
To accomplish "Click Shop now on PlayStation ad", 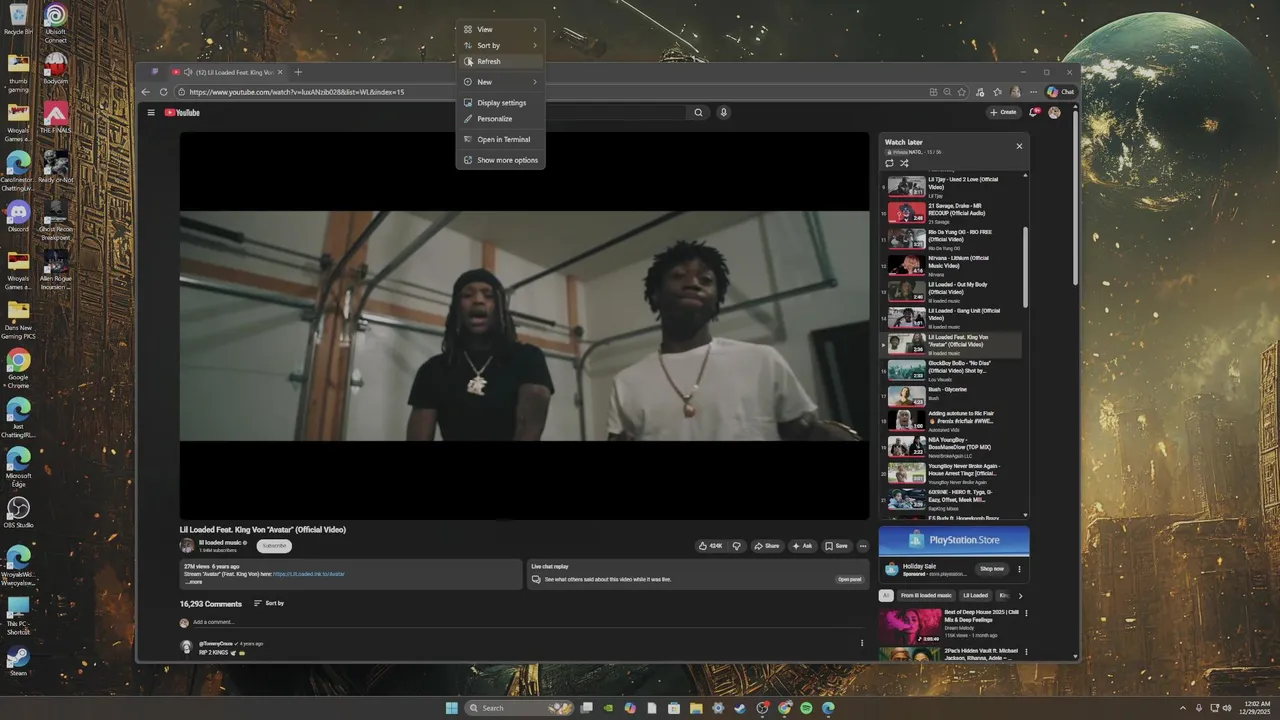I will pos(992,569).
